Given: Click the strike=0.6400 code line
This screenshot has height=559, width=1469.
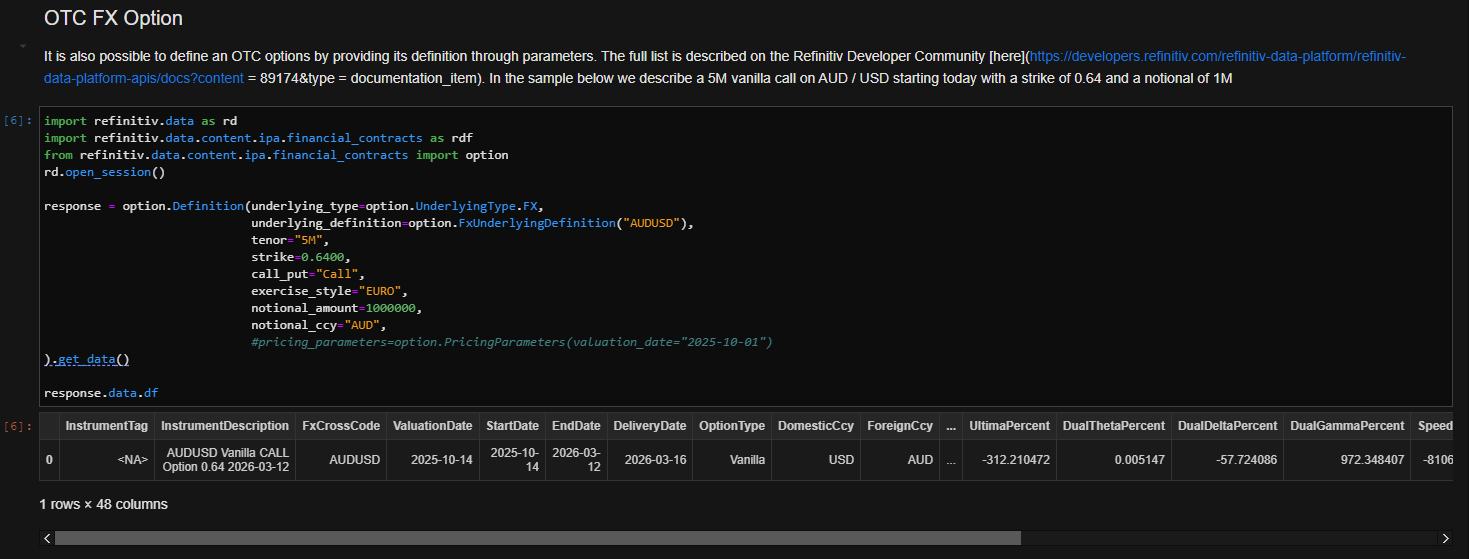Looking at the screenshot, I should (x=301, y=257).
